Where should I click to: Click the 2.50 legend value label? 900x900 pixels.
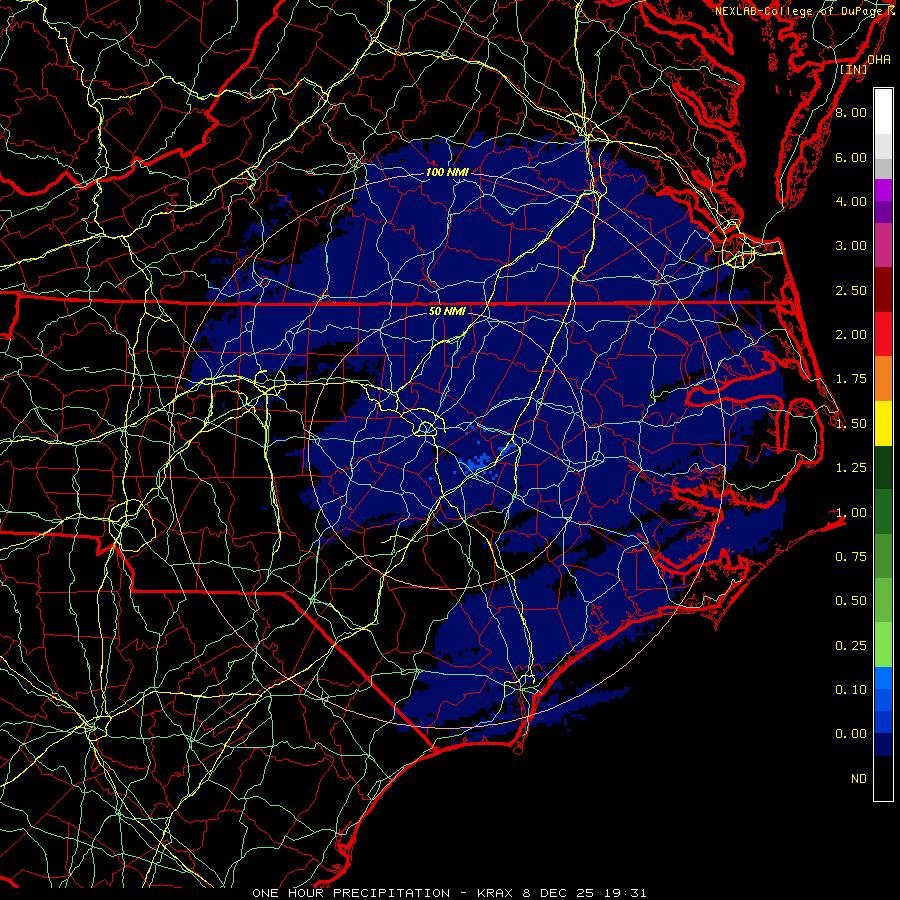click(x=851, y=290)
